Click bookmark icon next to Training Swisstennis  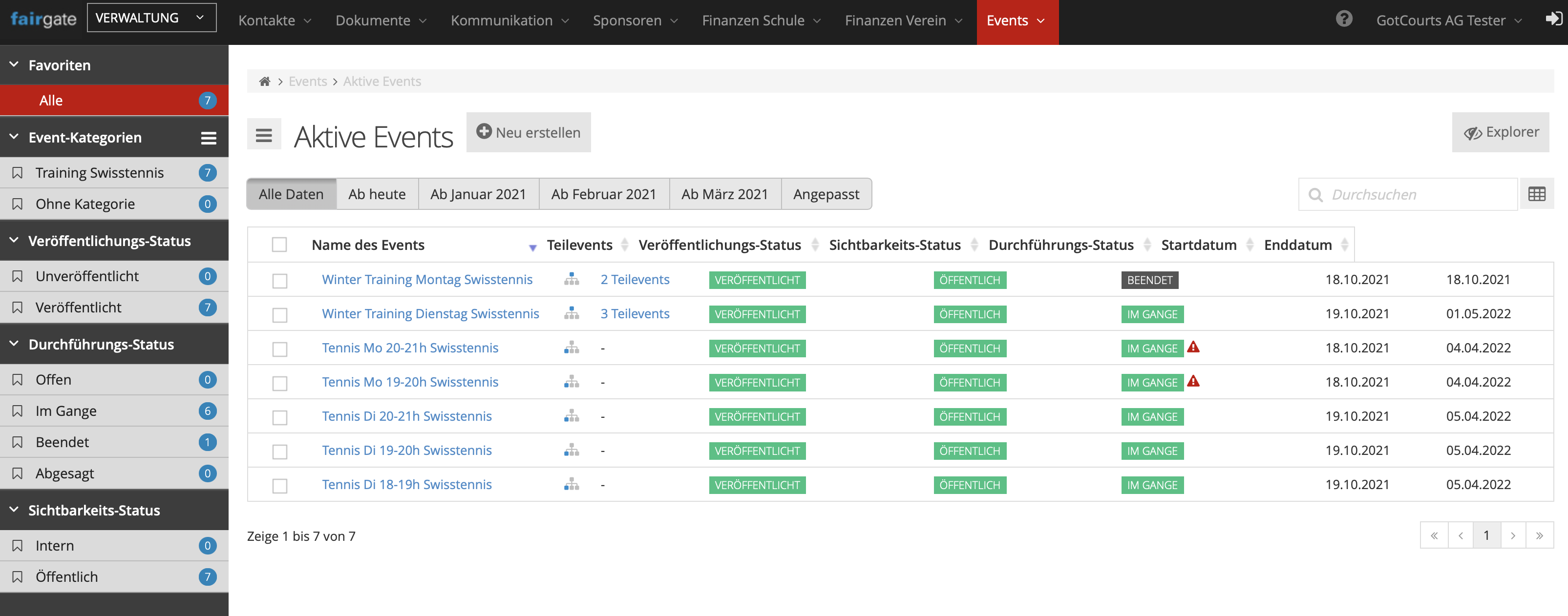[x=18, y=173]
